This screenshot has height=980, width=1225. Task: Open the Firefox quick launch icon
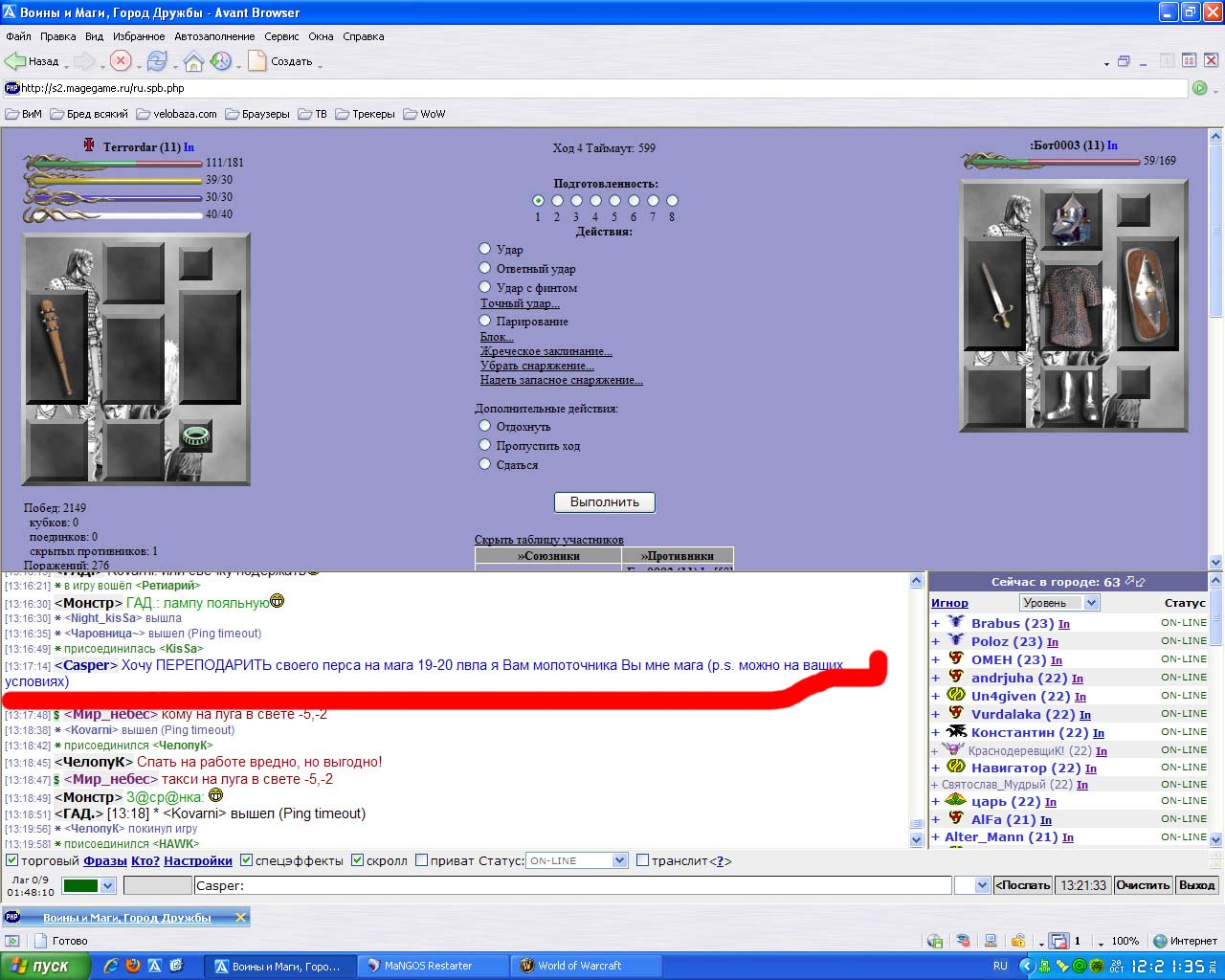pos(133,966)
